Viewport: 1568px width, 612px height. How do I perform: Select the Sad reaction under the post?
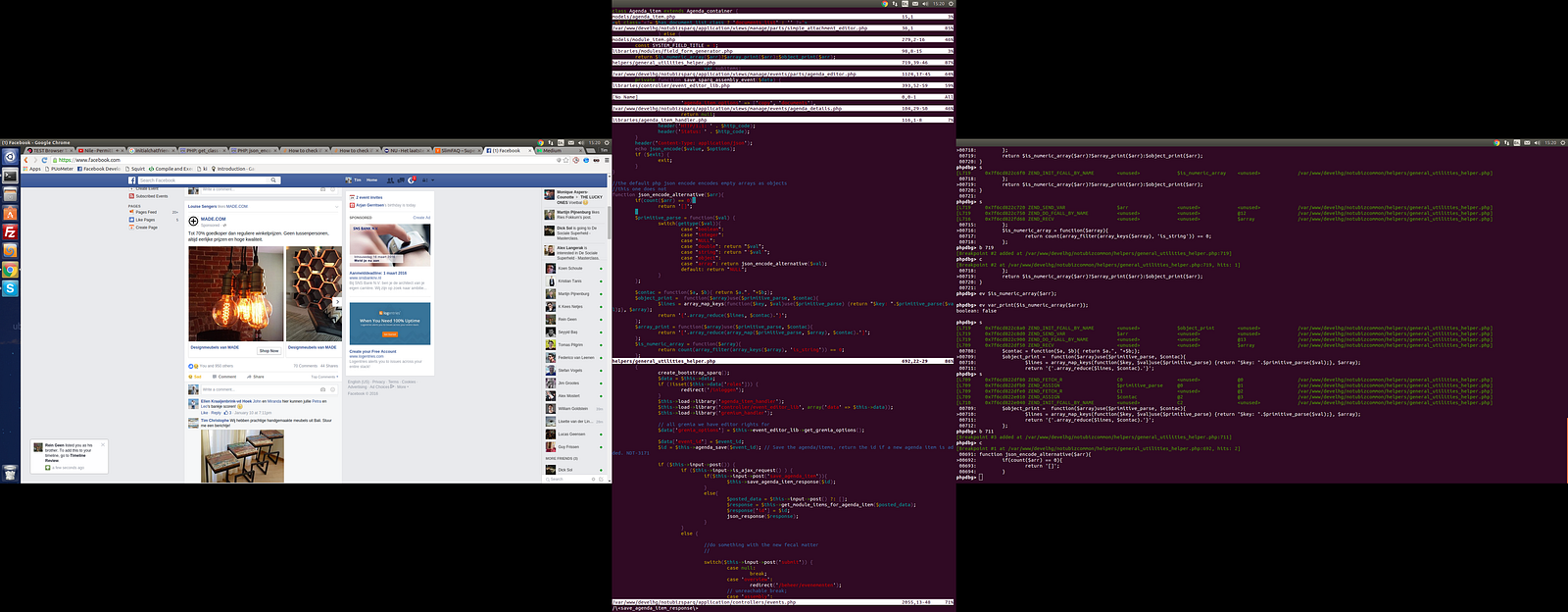[x=195, y=377]
